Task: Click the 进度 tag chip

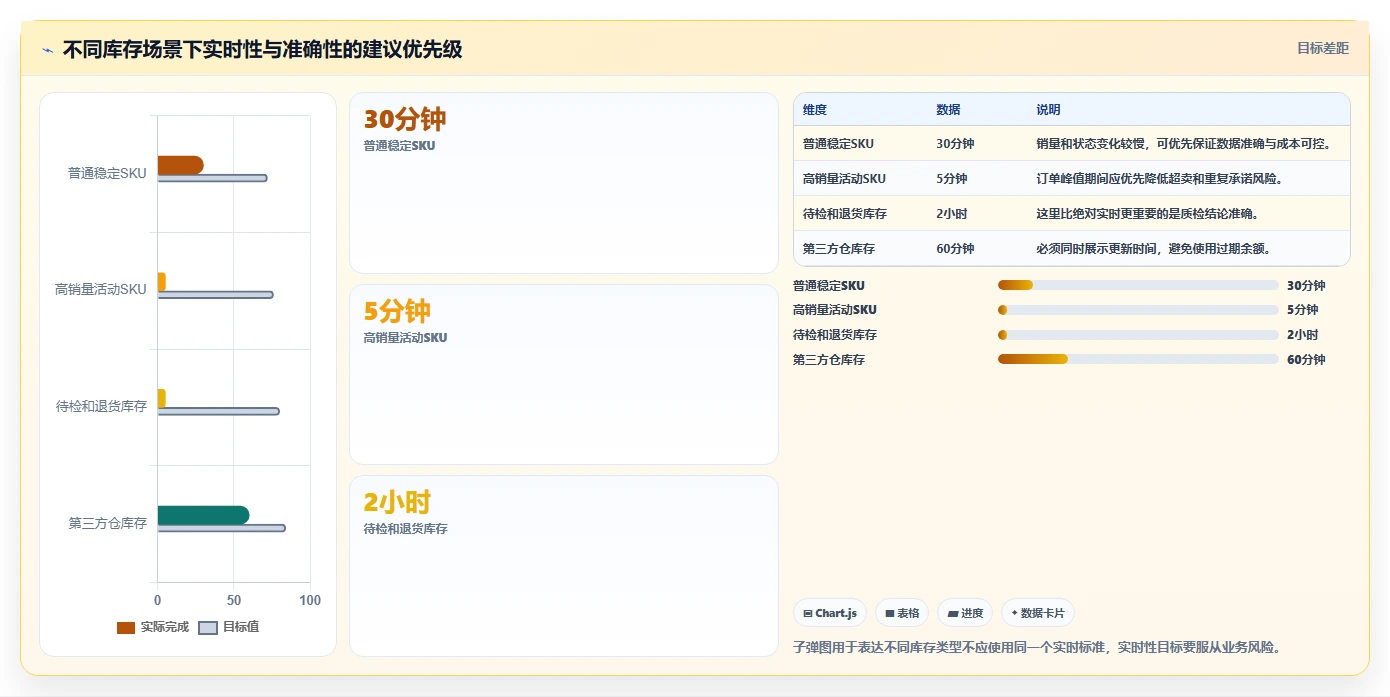Action: coord(965,613)
